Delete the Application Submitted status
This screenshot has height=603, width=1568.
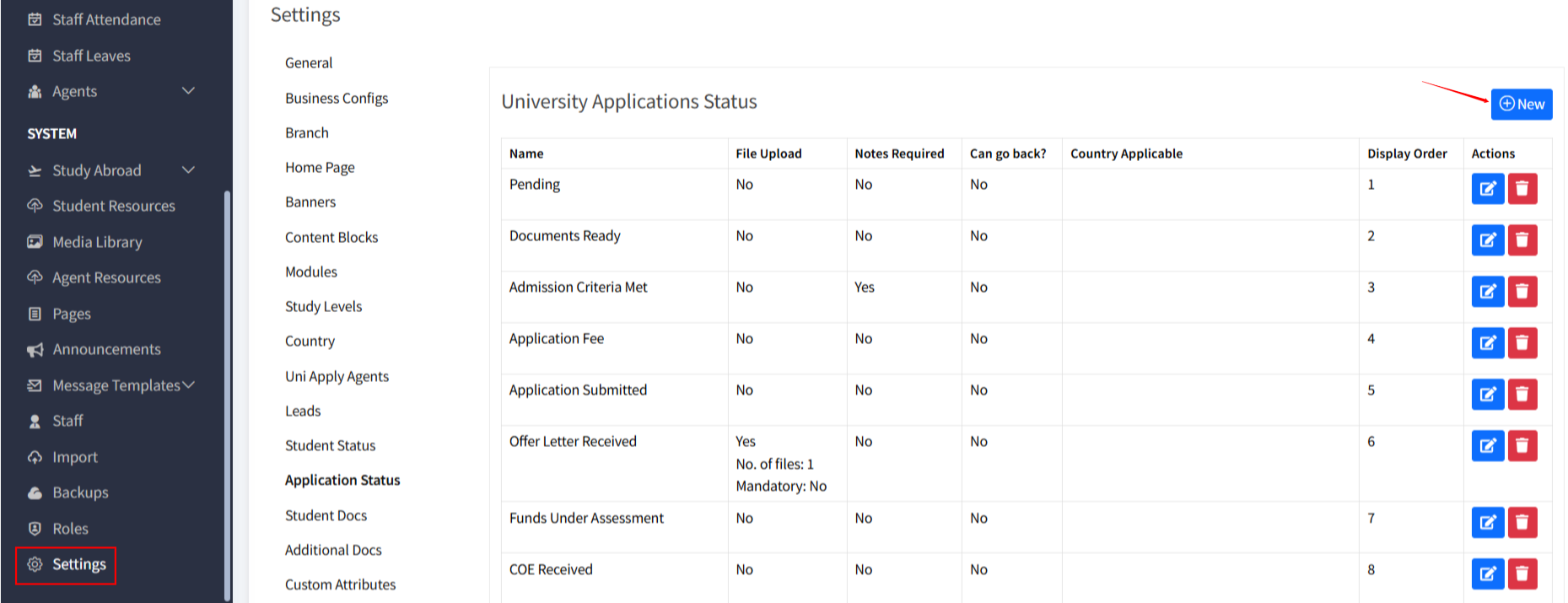point(1522,395)
